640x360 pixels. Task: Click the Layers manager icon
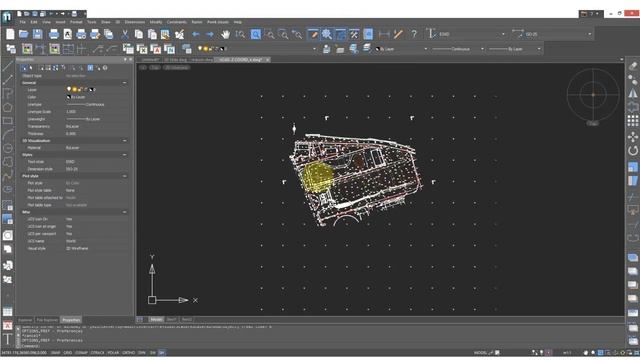click(187, 49)
